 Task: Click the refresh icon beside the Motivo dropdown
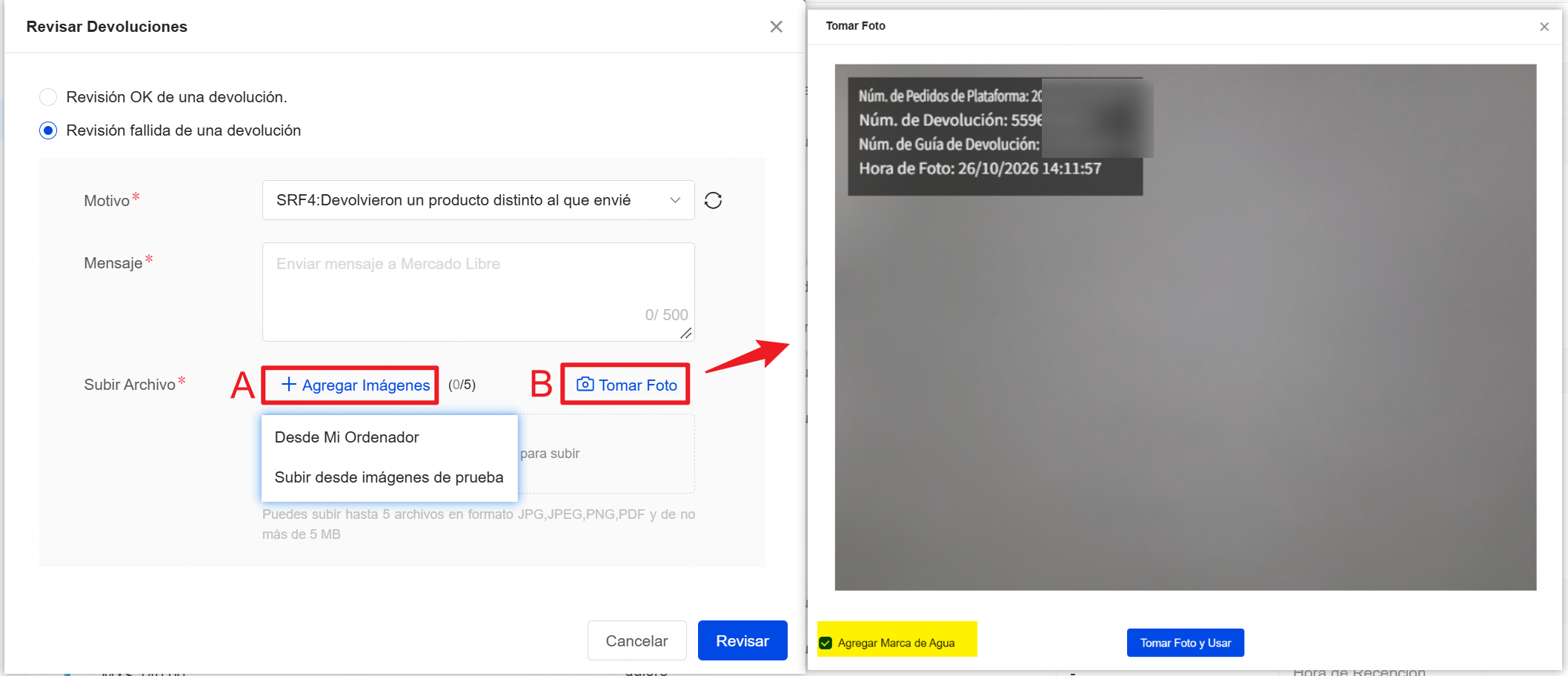point(713,200)
